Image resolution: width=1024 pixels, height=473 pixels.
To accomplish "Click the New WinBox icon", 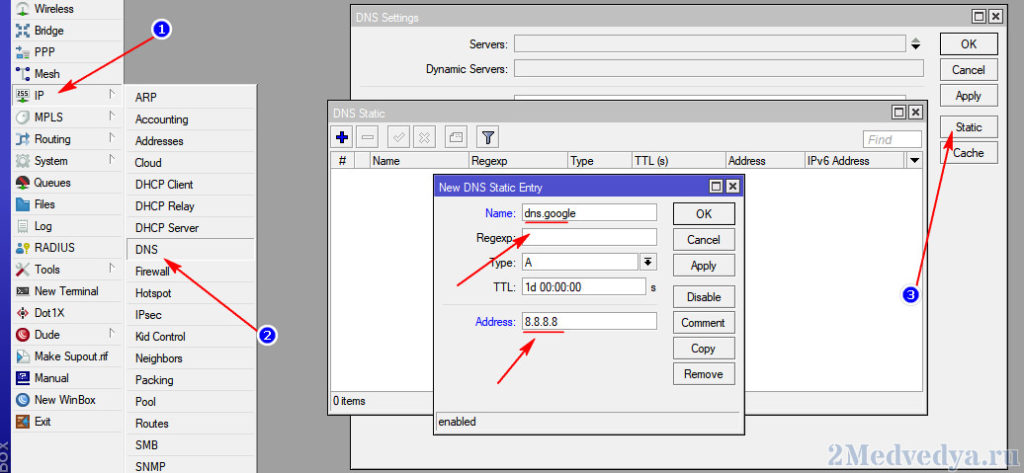I will click(23, 399).
